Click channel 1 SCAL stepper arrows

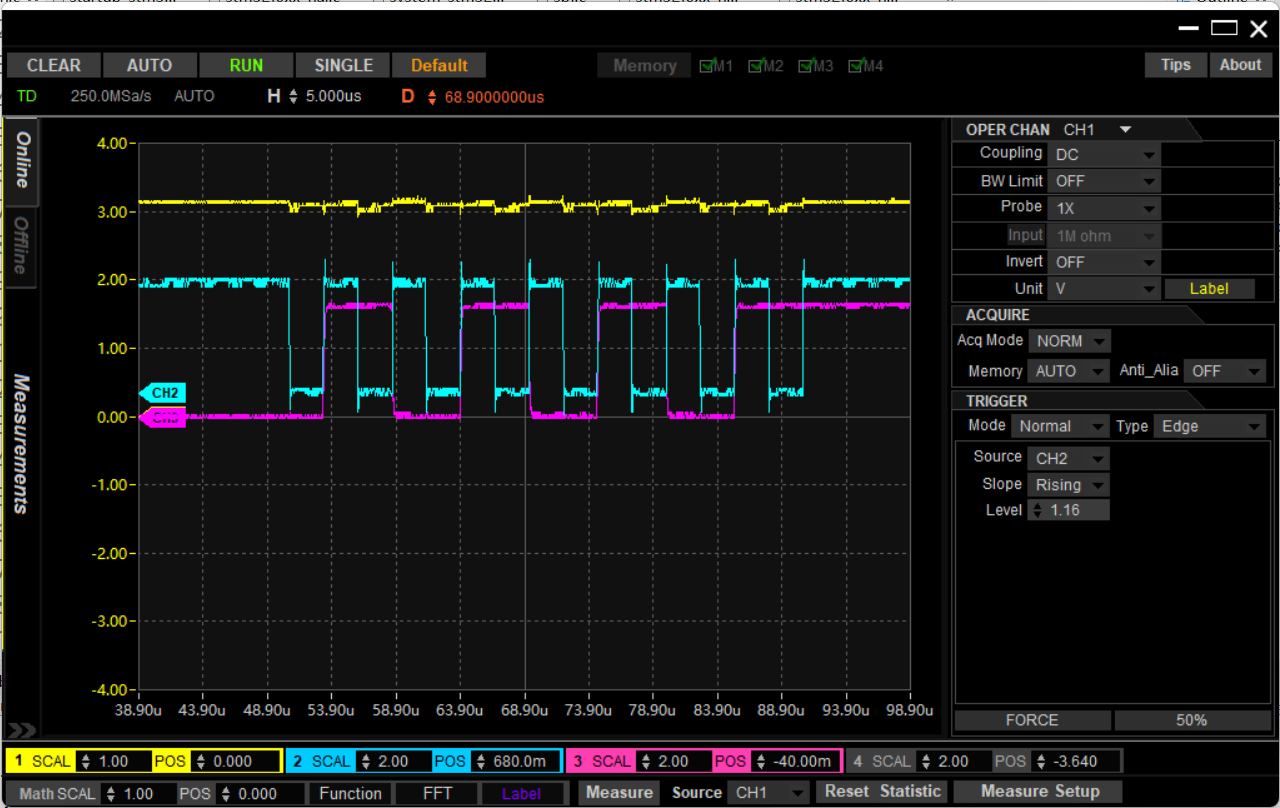[85, 762]
